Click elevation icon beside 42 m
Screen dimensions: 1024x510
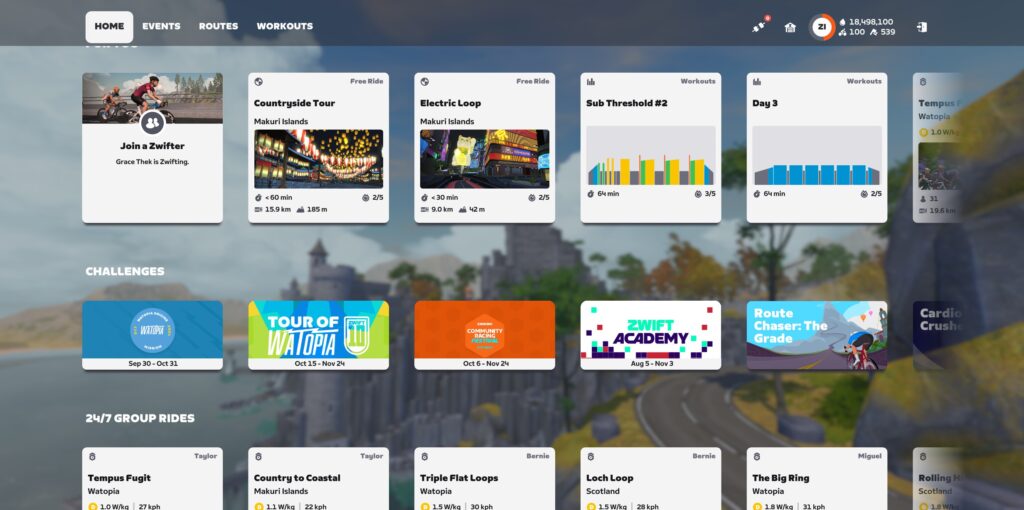click(x=463, y=210)
